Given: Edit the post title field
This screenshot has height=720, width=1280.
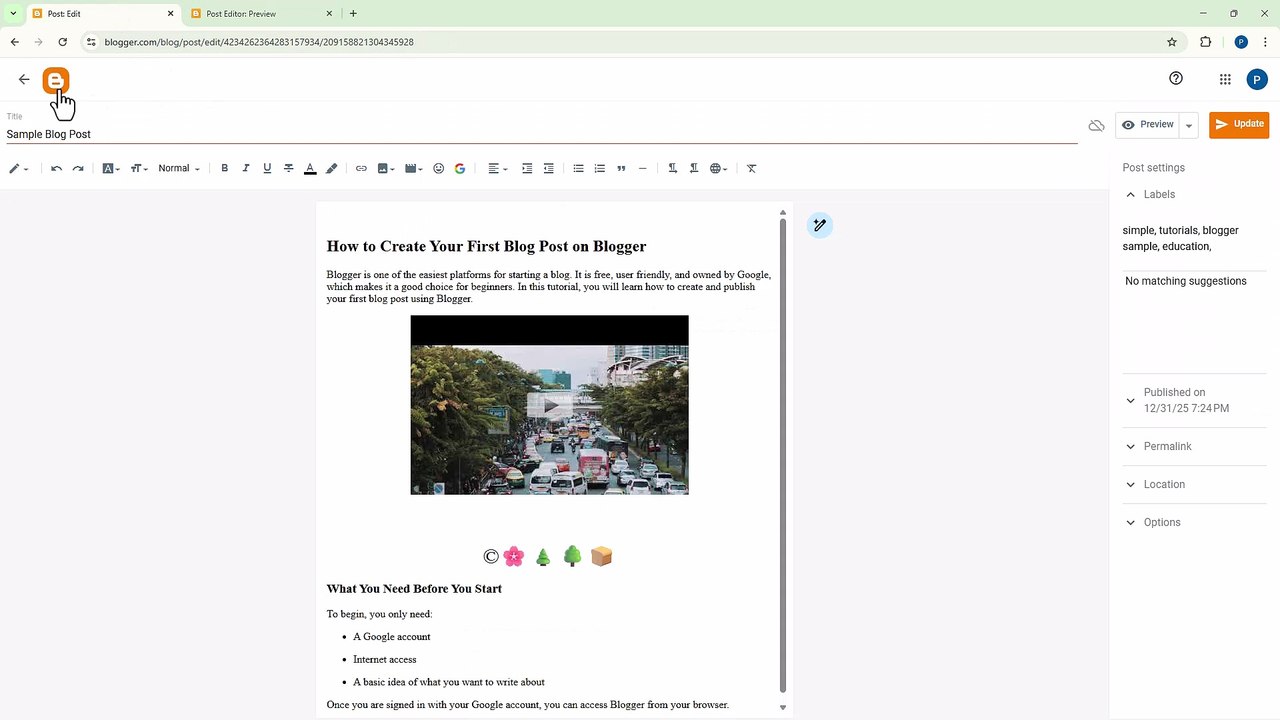Looking at the screenshot, I should pos(542,134).
